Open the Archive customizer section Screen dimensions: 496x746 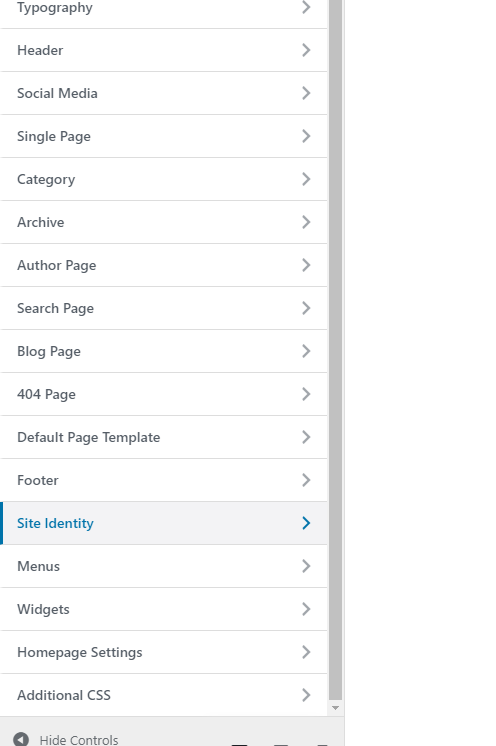point(164,222)
